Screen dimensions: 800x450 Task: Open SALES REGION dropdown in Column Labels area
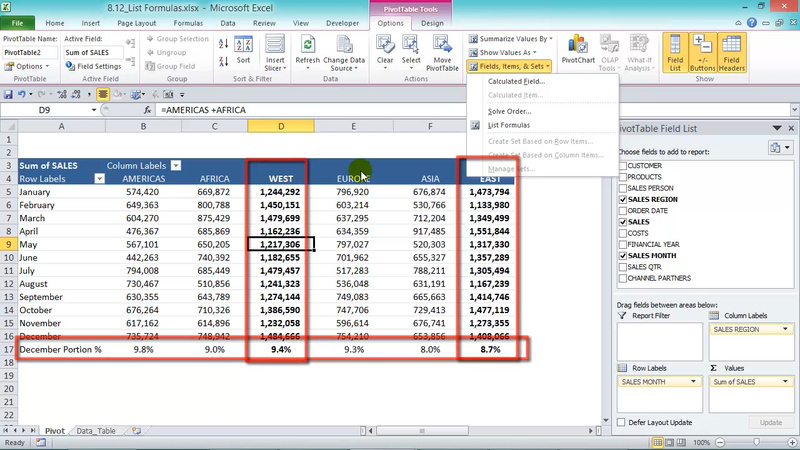pyautogui.click(x=785, y=330)
